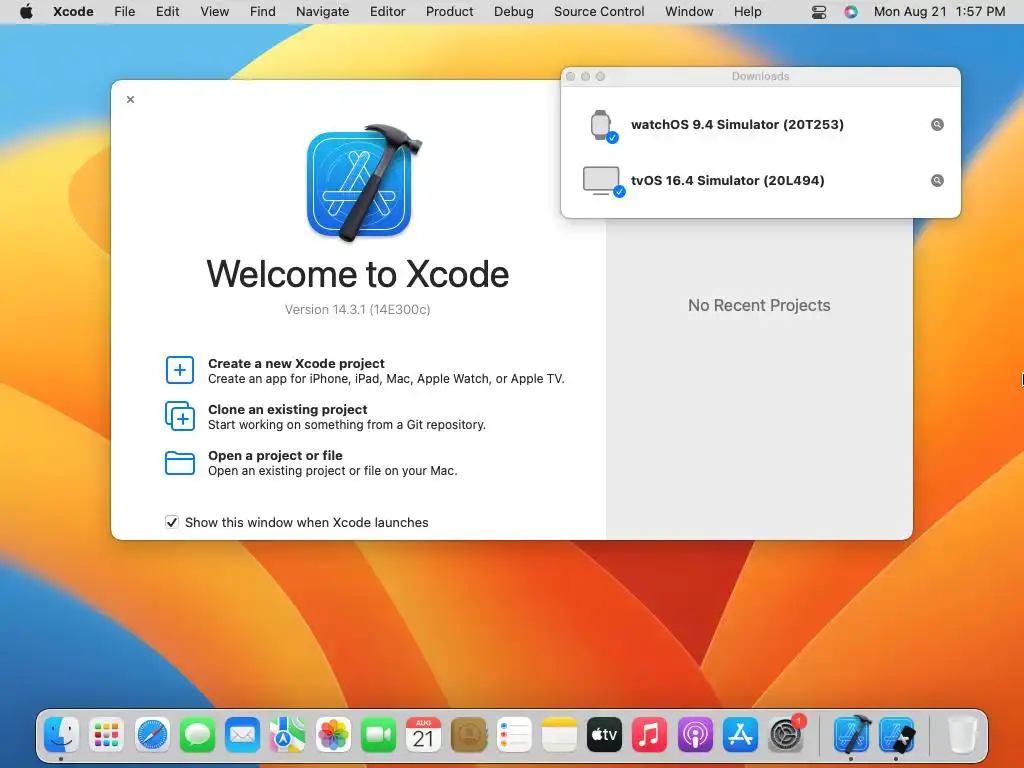
Task: Open the Navigate menu
Action: click(323, 12)
